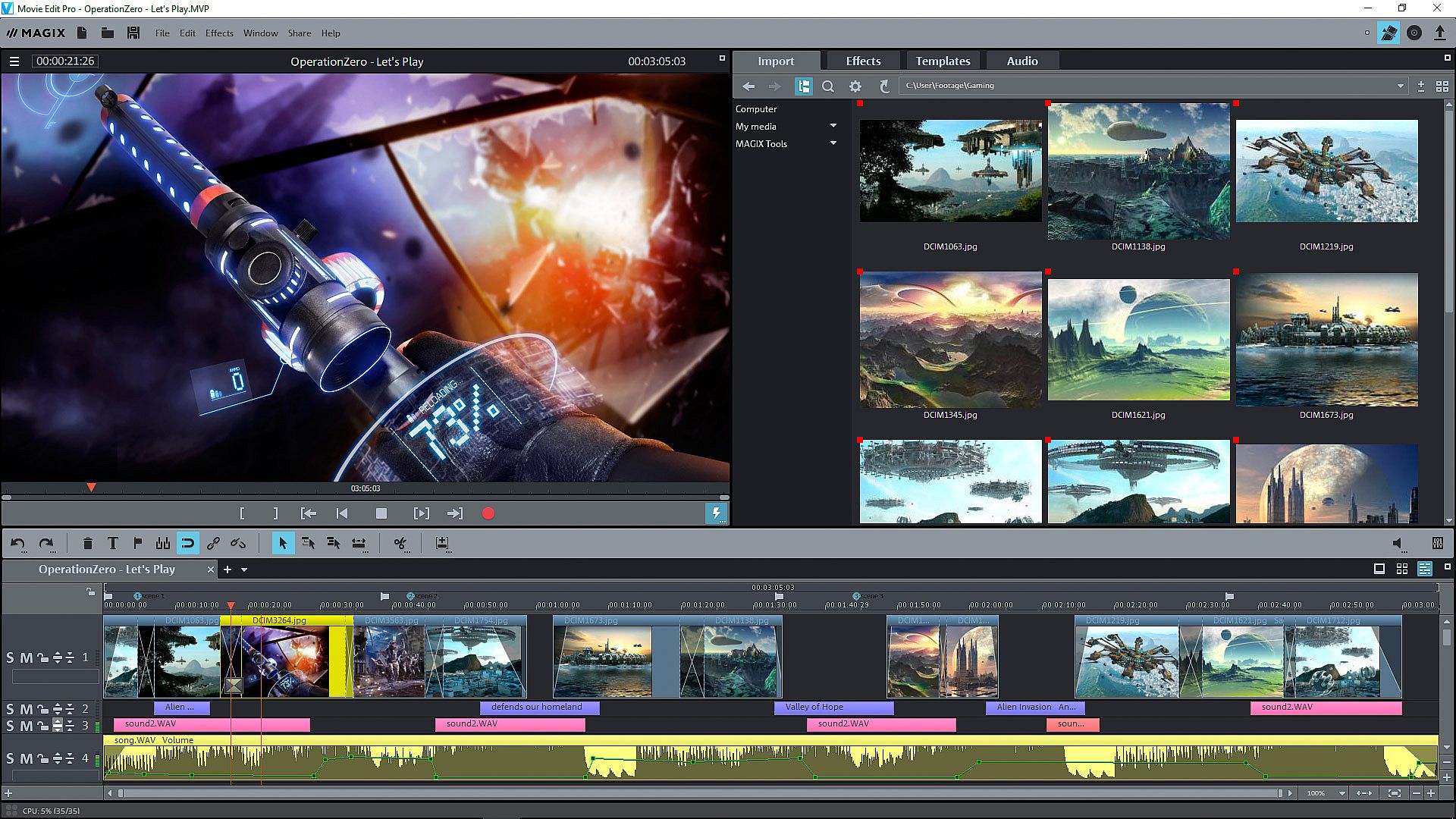Click the Insert mode icon in toolbar
1456x819 pixels.
tap(442, 543)
